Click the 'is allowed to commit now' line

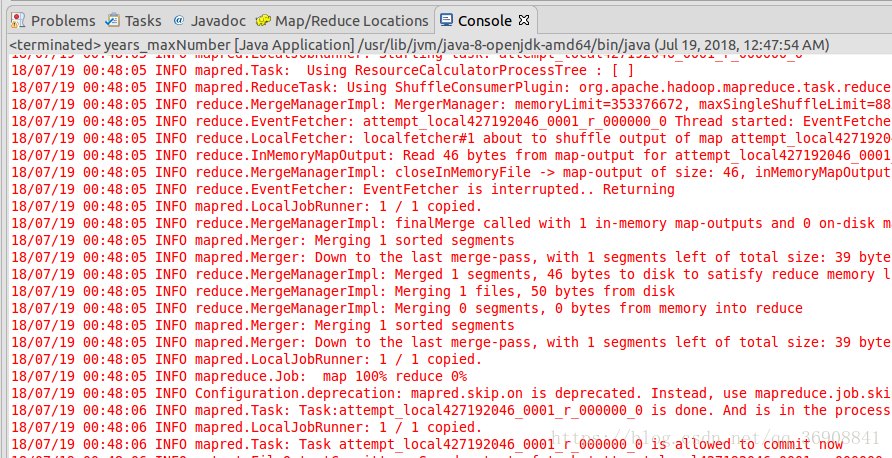(427, 445)
